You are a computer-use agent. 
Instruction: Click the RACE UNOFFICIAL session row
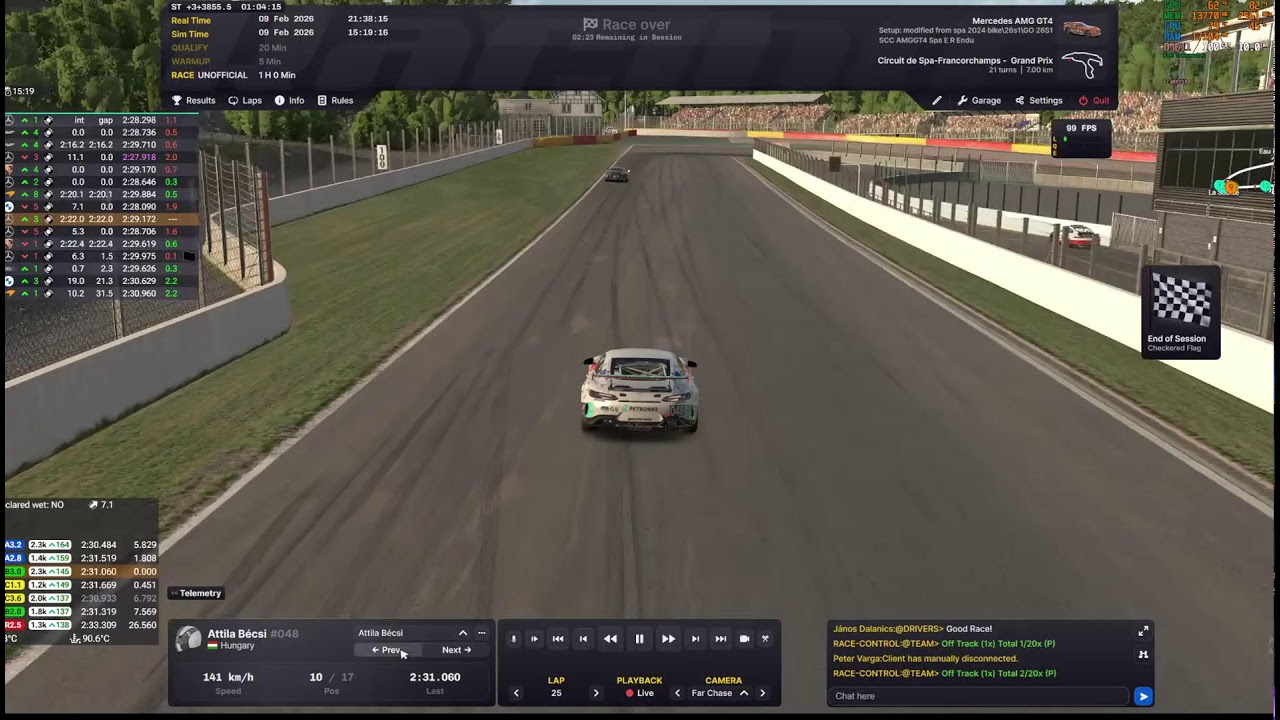[233, 76]
